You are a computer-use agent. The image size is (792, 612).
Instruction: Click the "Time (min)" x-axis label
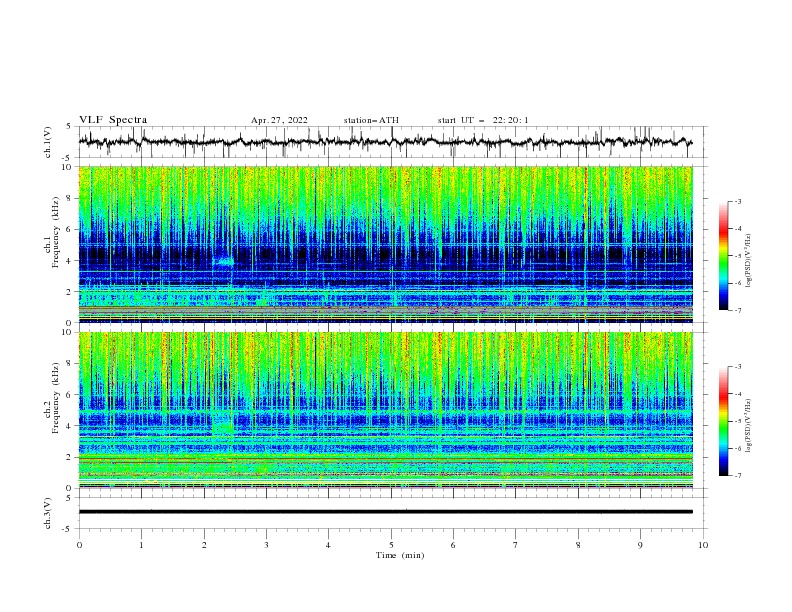400,555
